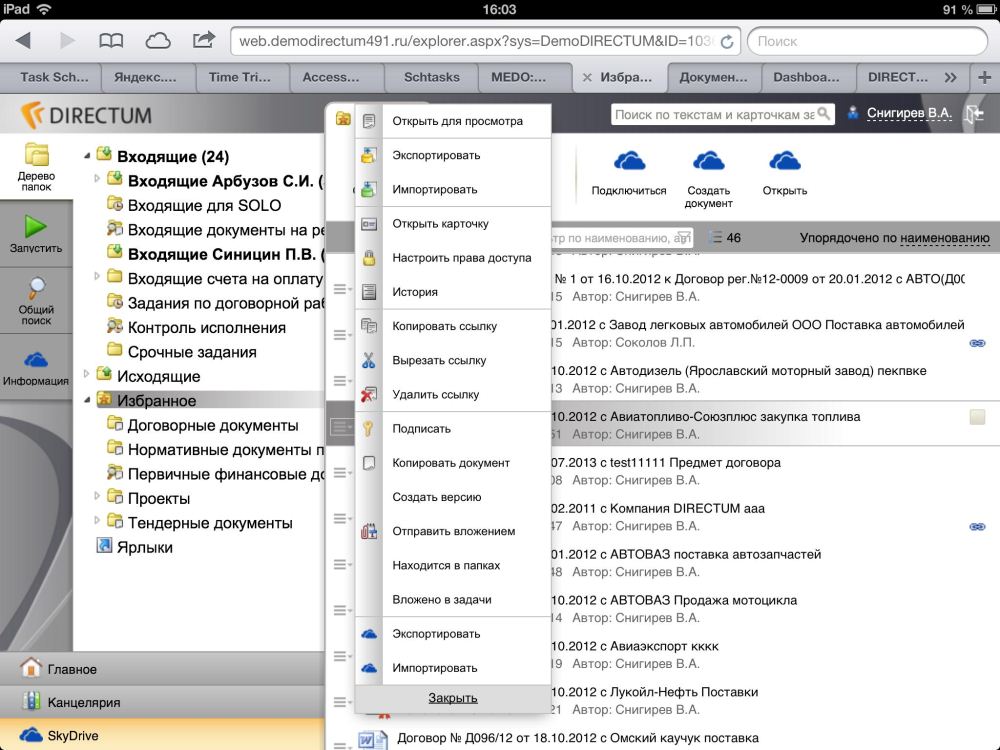
Task: Open iCloud tabs cloud icon
Action: point(158,41)
